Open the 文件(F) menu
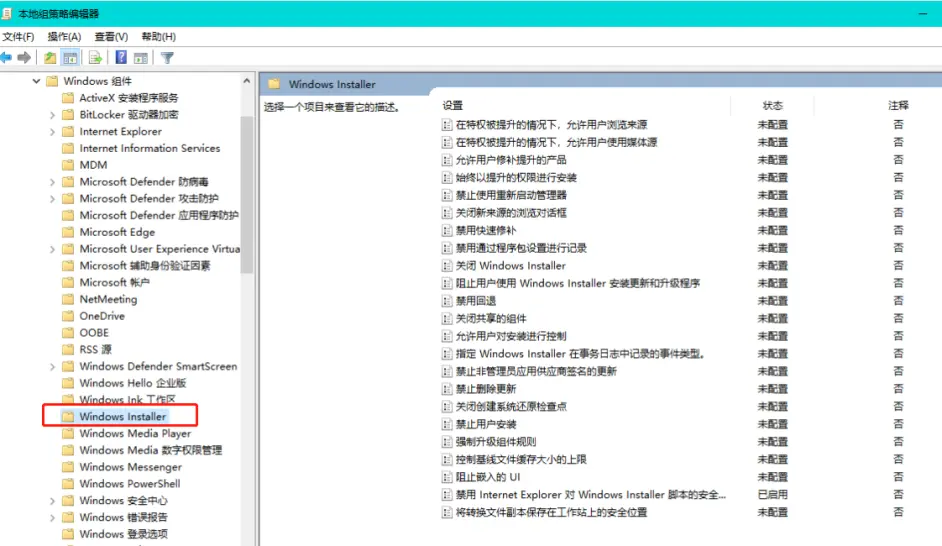This screenshot has width=942, height=546. coord(18,37)
